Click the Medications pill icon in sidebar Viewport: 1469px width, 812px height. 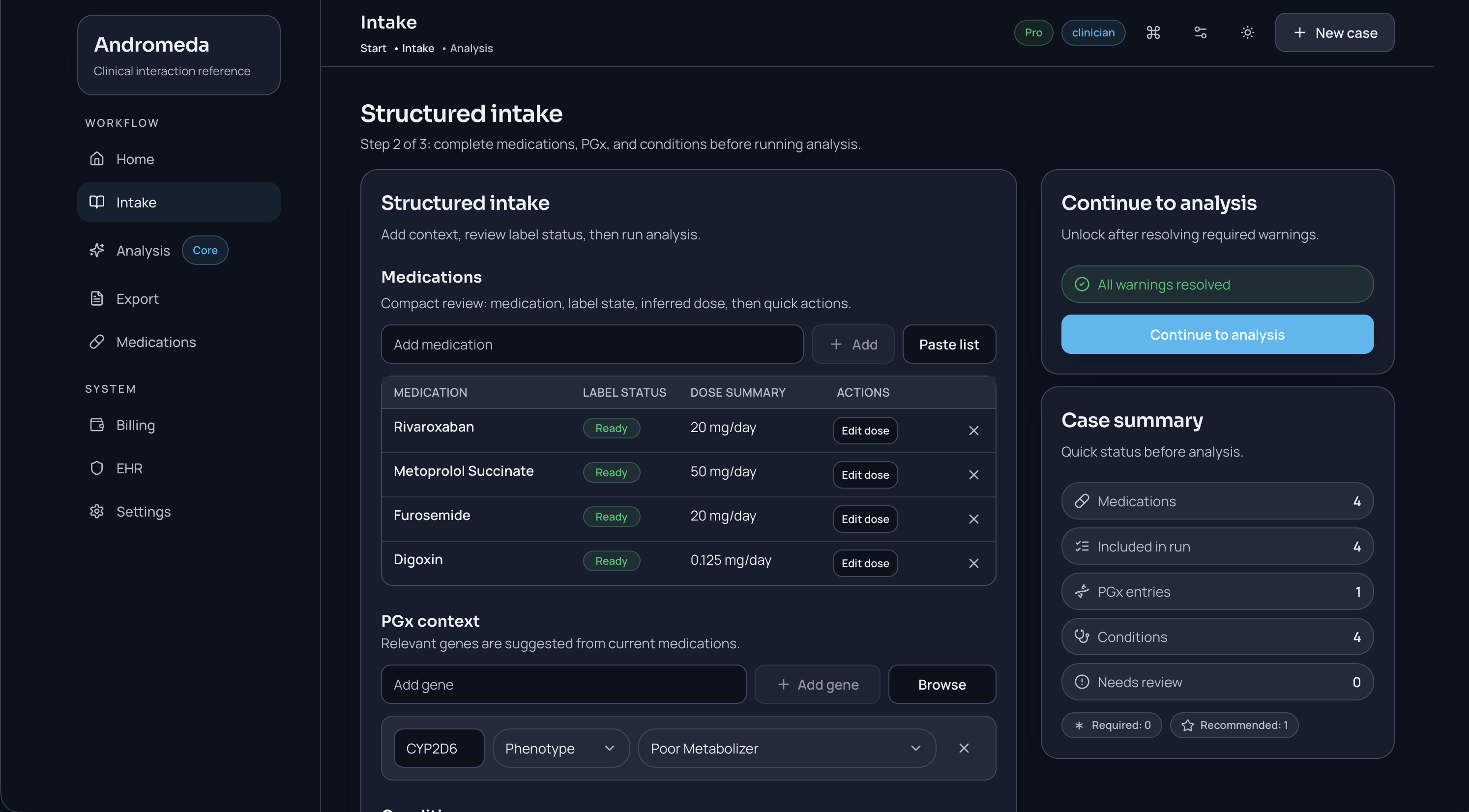click(97, 342)
